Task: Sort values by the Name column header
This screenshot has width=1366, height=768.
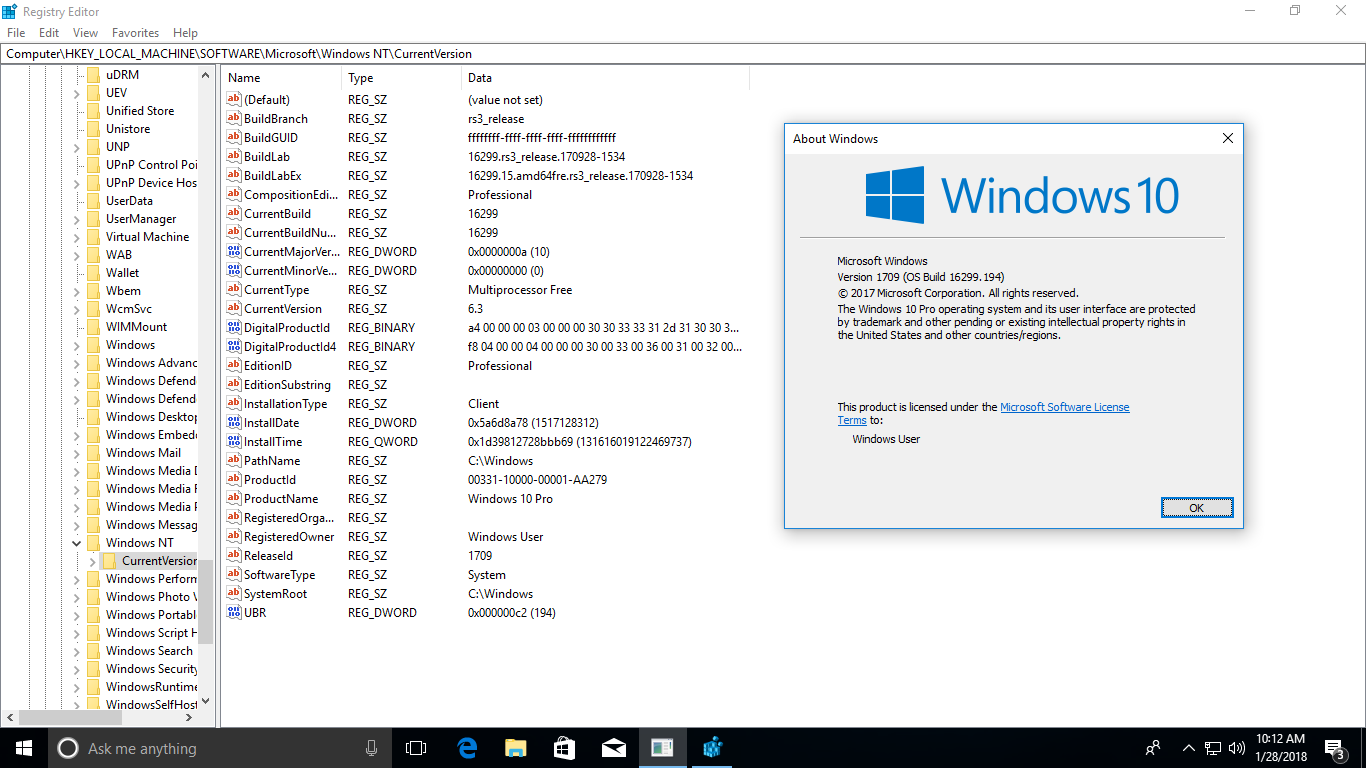Action: point(282,78)
